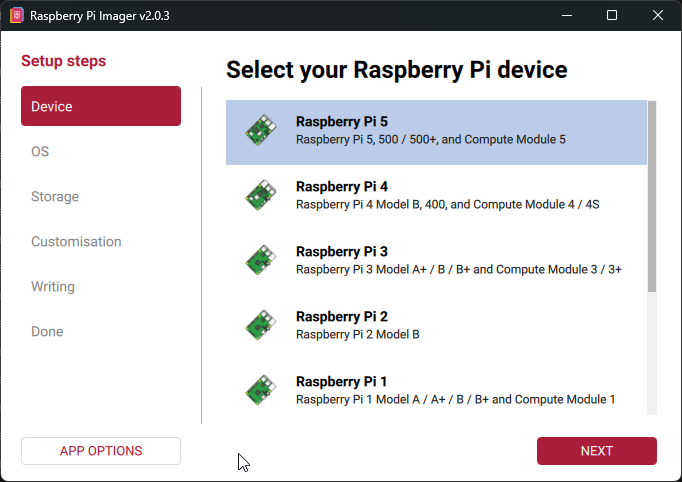
Task: Click the Raspberry Pi 2 board icon
Action: tap(261, 326)
